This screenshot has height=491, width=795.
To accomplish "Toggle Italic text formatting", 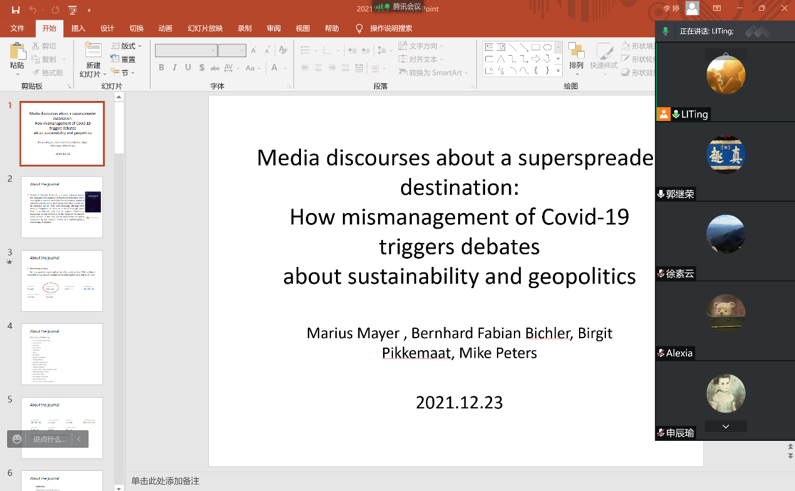I will coord(175,68).
